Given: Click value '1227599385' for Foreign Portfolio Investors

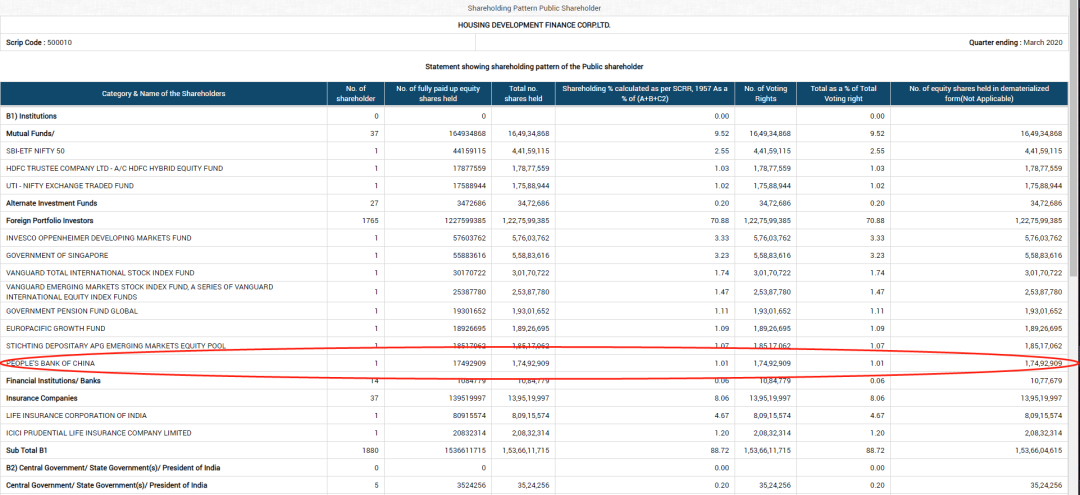Looking at the screenshot, I should click(x=468, y=220).
